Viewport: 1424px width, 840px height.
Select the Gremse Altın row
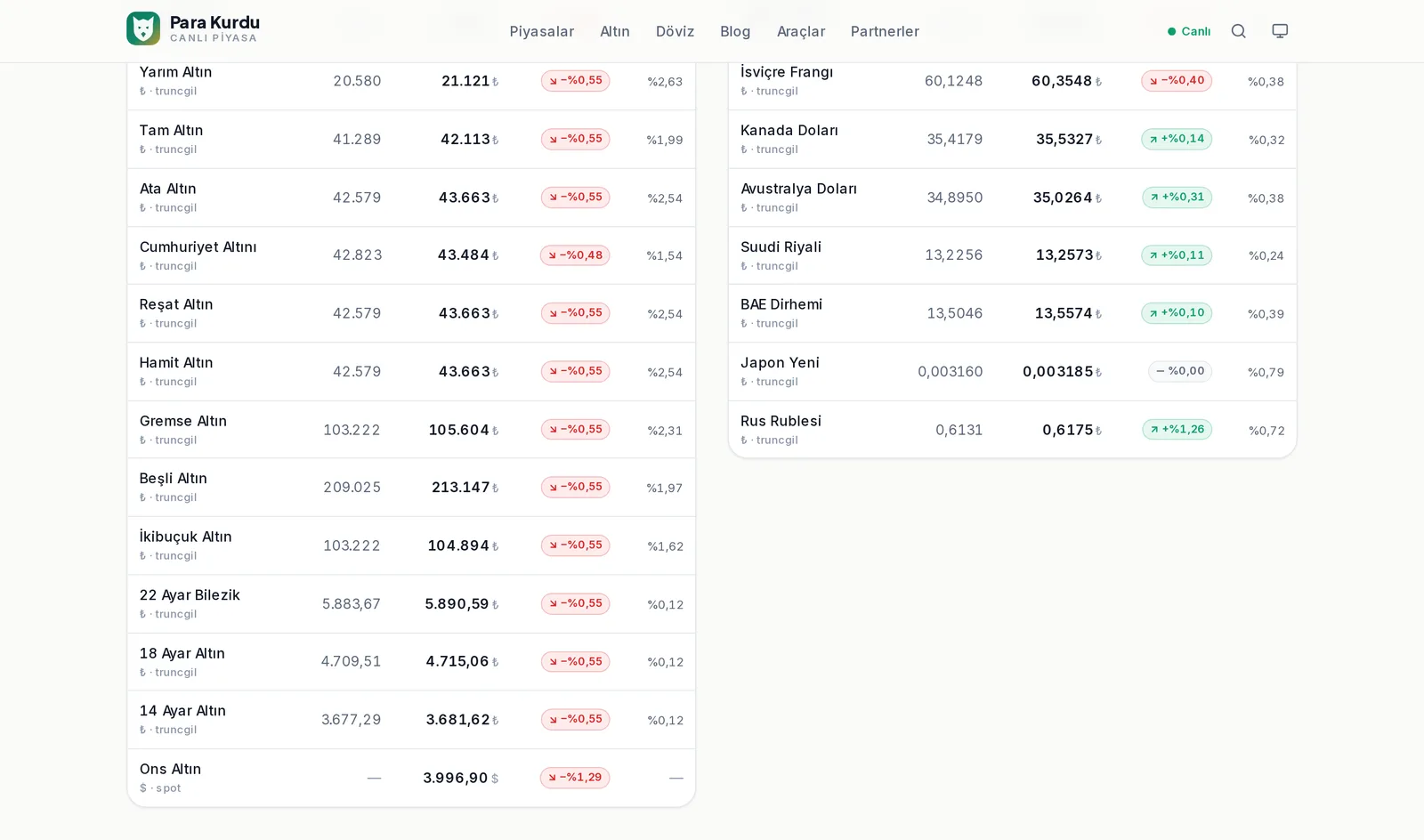(x=411, y=430)
